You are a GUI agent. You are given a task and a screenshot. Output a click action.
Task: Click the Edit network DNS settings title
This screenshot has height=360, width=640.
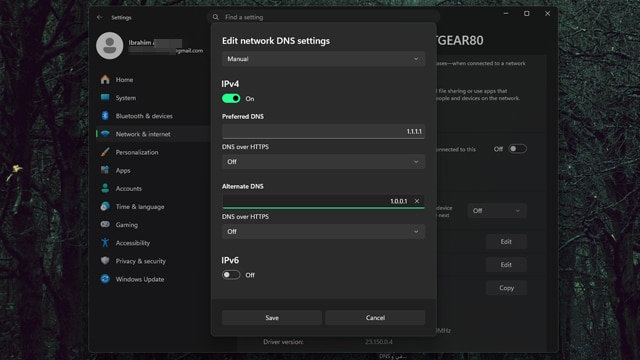tap(276, 41)
